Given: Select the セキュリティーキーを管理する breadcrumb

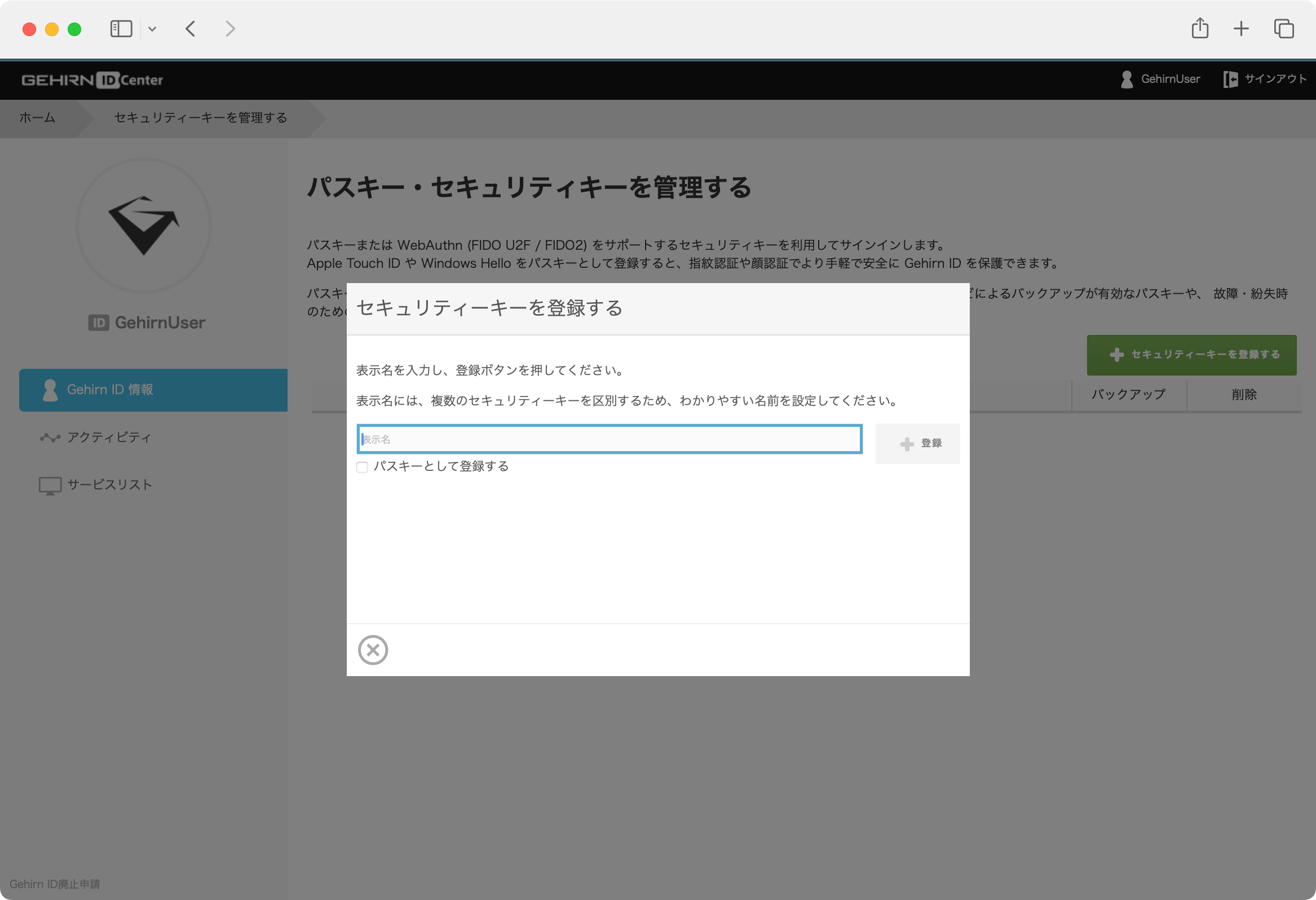Looking at the screenshot, I should point(200,118).
